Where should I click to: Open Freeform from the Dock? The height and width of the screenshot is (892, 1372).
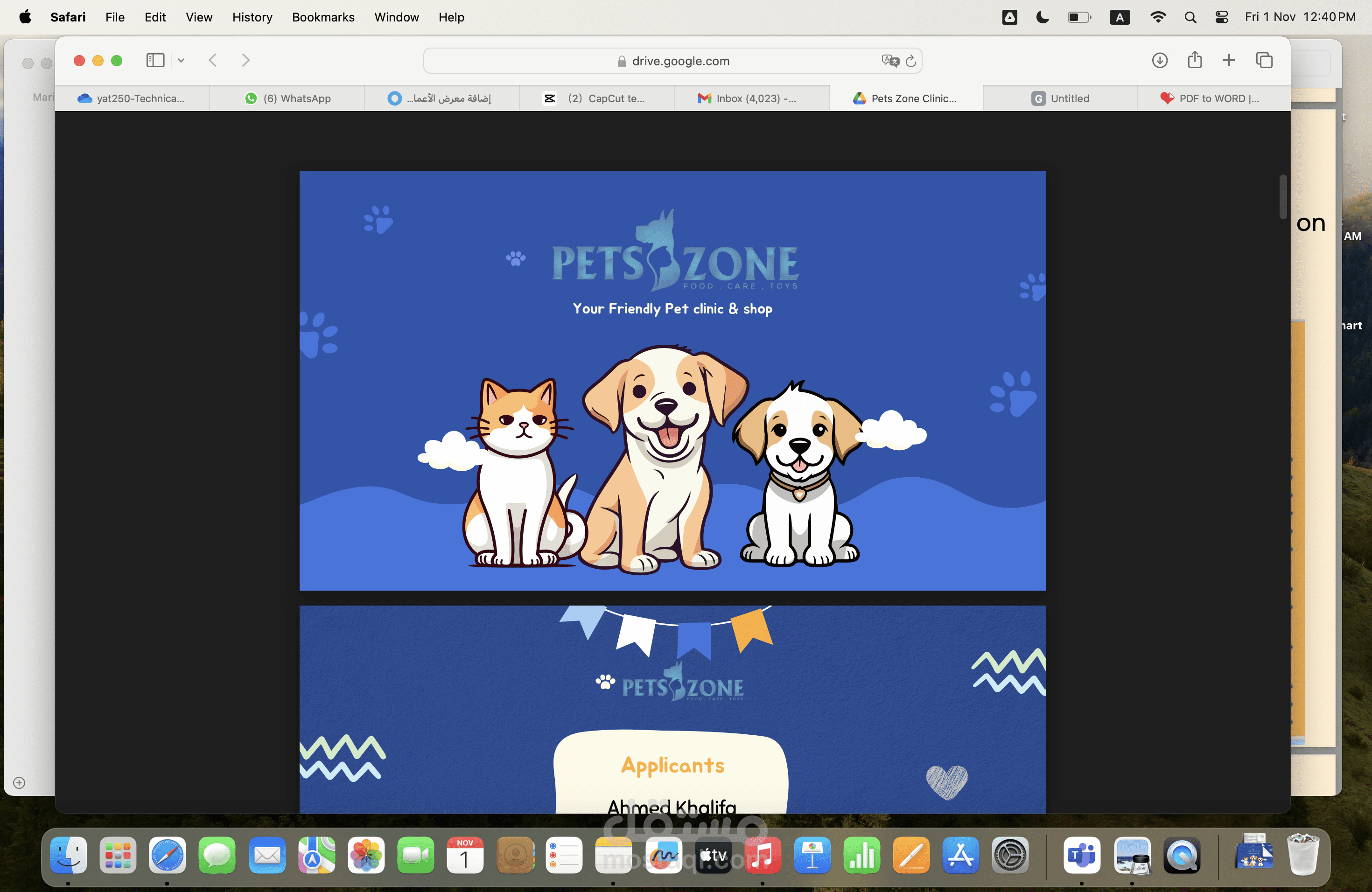(x=664, y=855)
